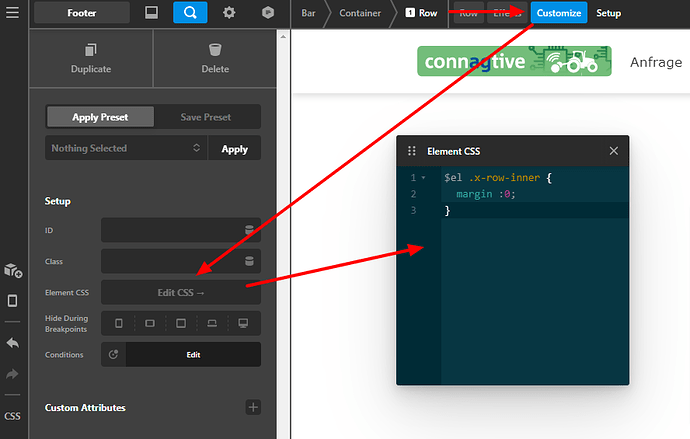Viewport: 690px width, 439px height.
Task: Open the global CSS editor in sidebar
Action: coord(12,416)
